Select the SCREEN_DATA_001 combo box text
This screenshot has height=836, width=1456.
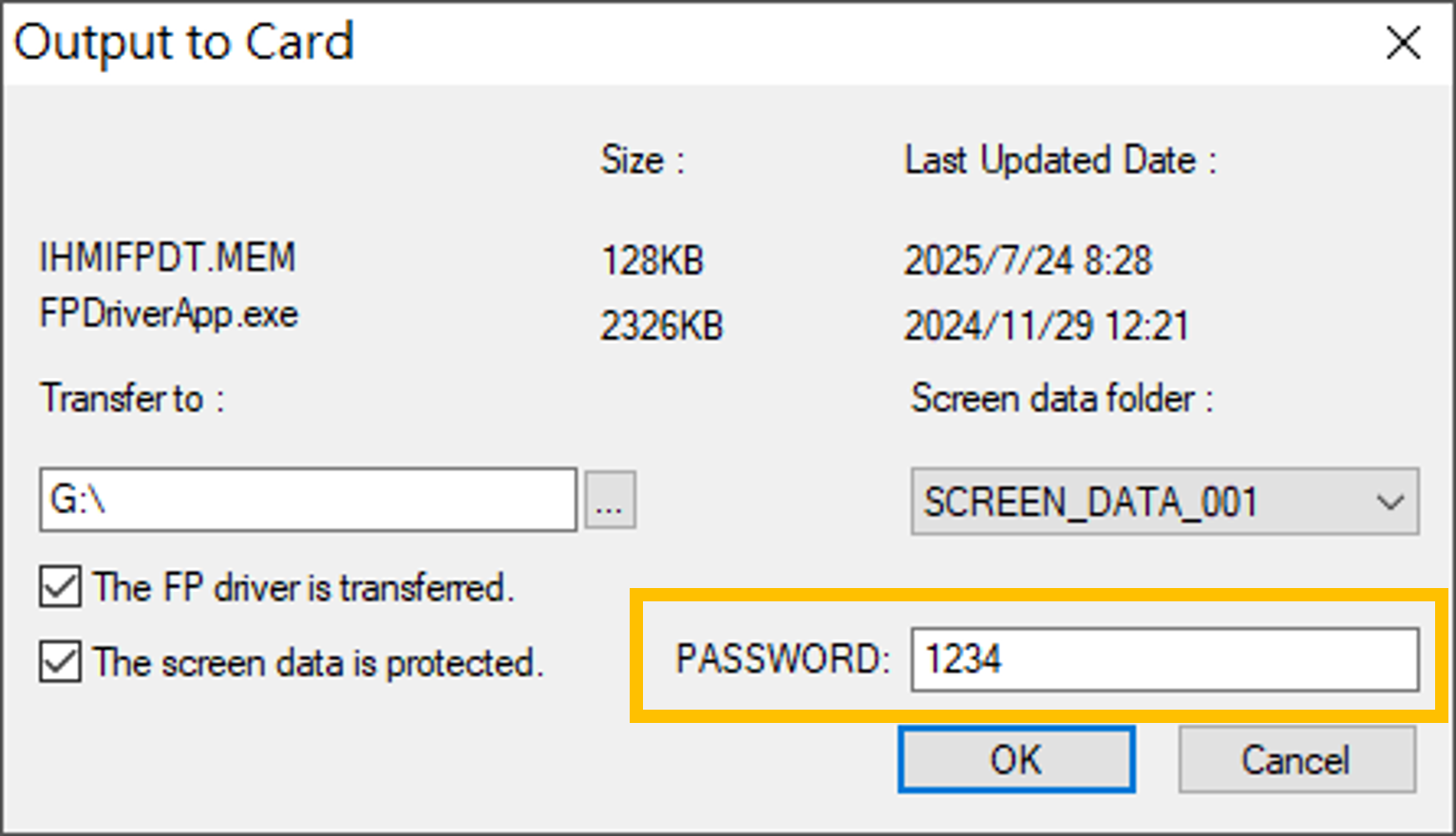(x=1090, y=502)
